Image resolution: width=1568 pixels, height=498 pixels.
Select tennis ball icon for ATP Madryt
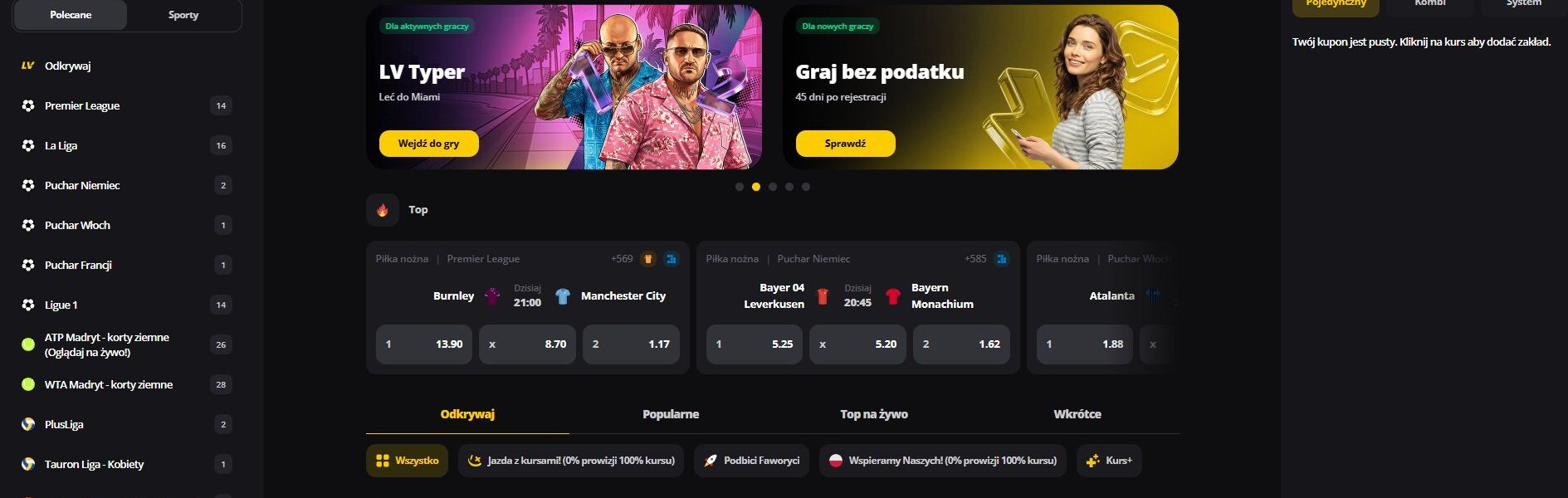coord(28,344)
